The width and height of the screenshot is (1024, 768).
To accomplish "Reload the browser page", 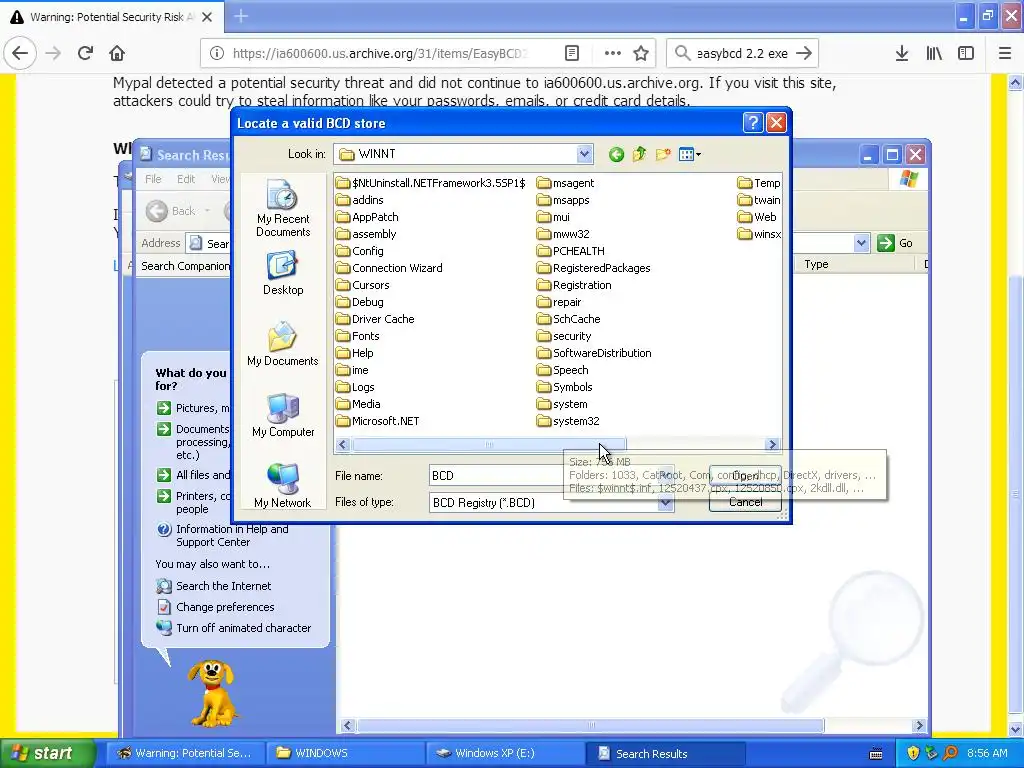I will (x=86, y=54).
